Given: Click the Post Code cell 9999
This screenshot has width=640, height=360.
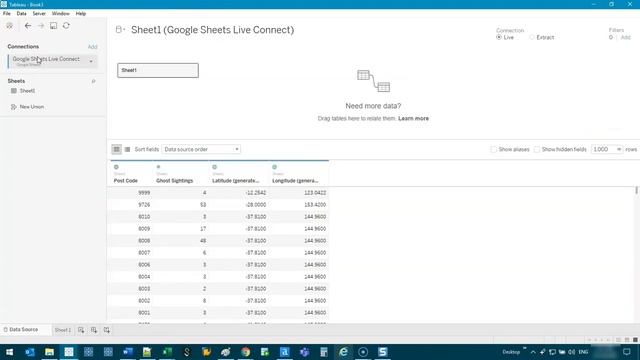Looking at the screenshot, I should point(144,193).
